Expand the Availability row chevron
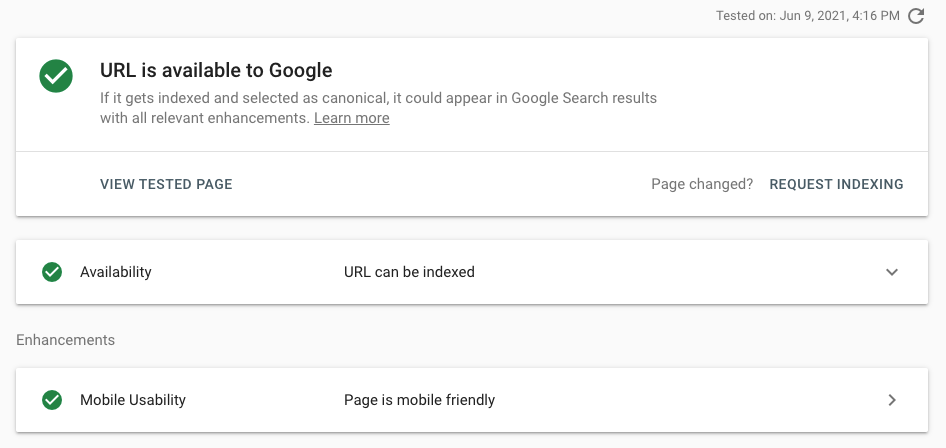 pyautogui.click(x=892, y=272)
